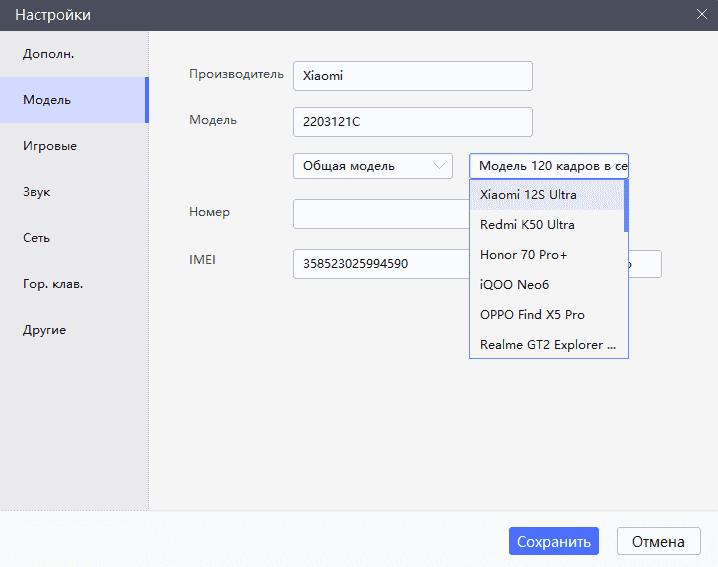Choose Realme GT2 Explorer list entry
Image resolution: width=718 pixels, height=567 pixels.
546,345
